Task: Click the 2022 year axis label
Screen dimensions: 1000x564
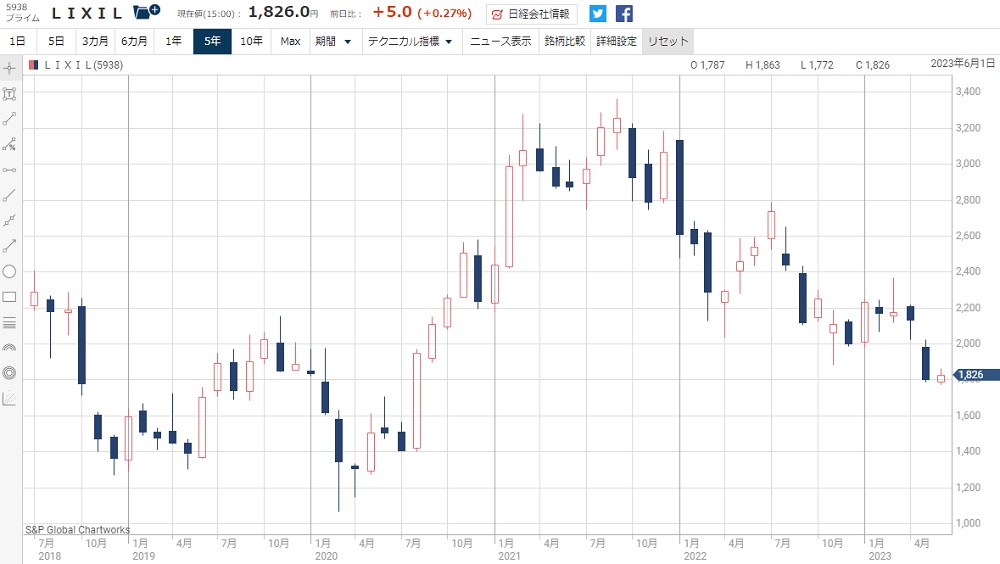Action: click(x=695, y=556)
